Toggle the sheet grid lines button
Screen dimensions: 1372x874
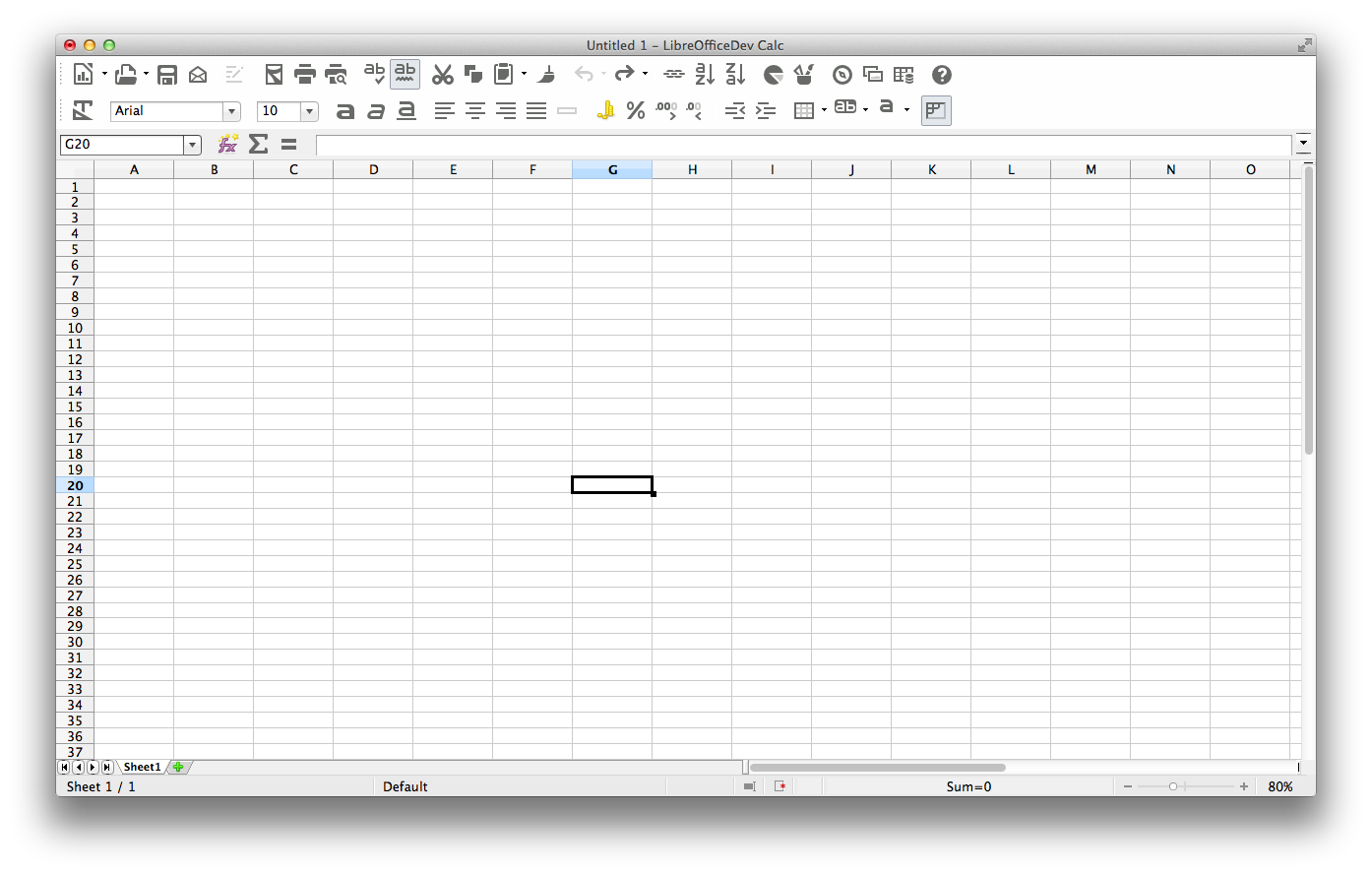click(936, 111)
